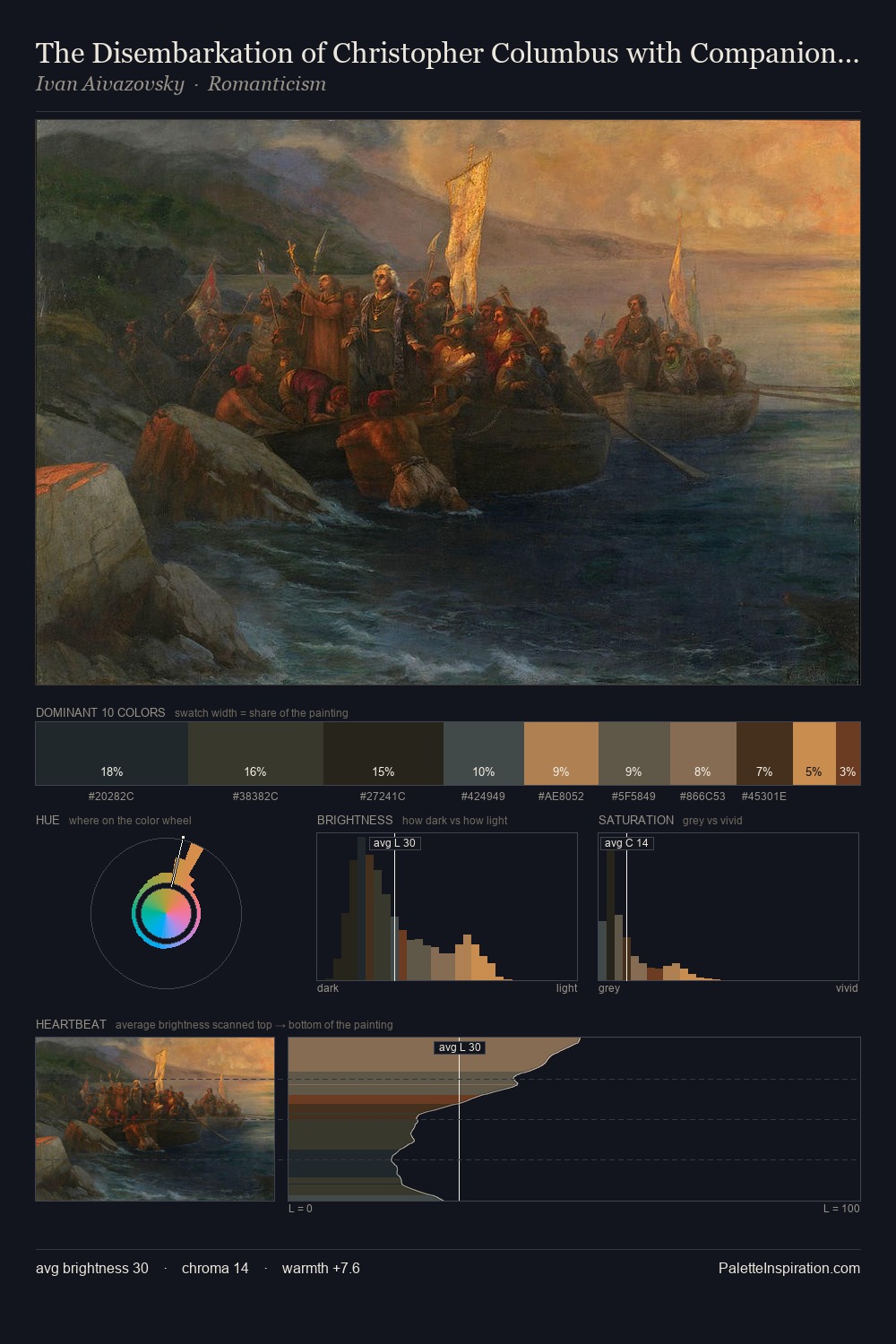
Task: Click the 3% reddish-brown swatch
Action: (848, 754)
